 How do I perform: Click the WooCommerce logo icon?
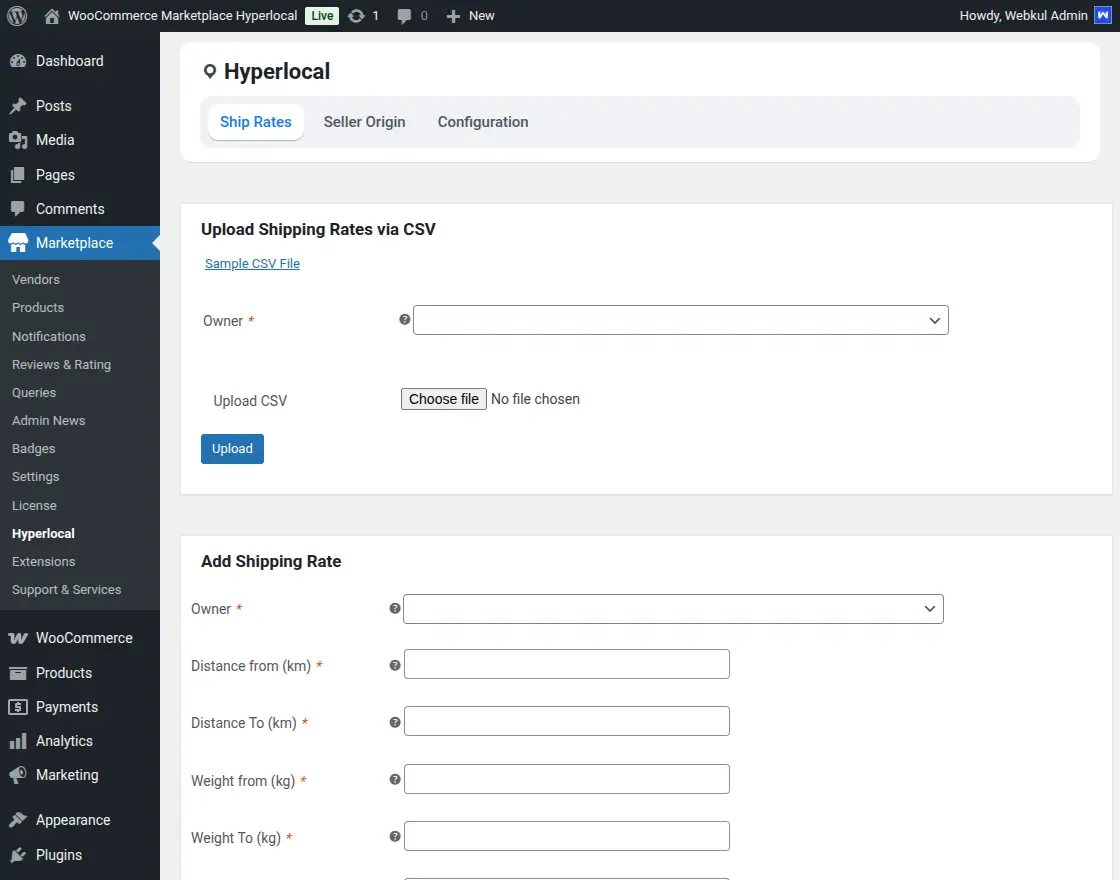coord(18,638)
